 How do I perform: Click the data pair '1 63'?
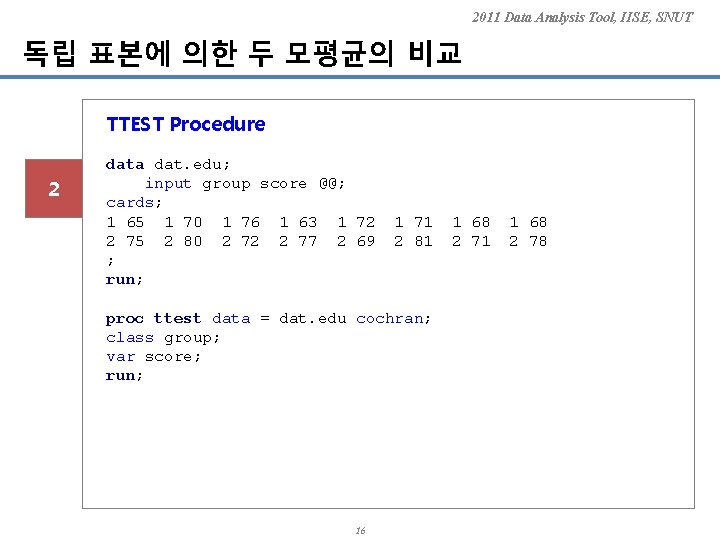point(298,222)
